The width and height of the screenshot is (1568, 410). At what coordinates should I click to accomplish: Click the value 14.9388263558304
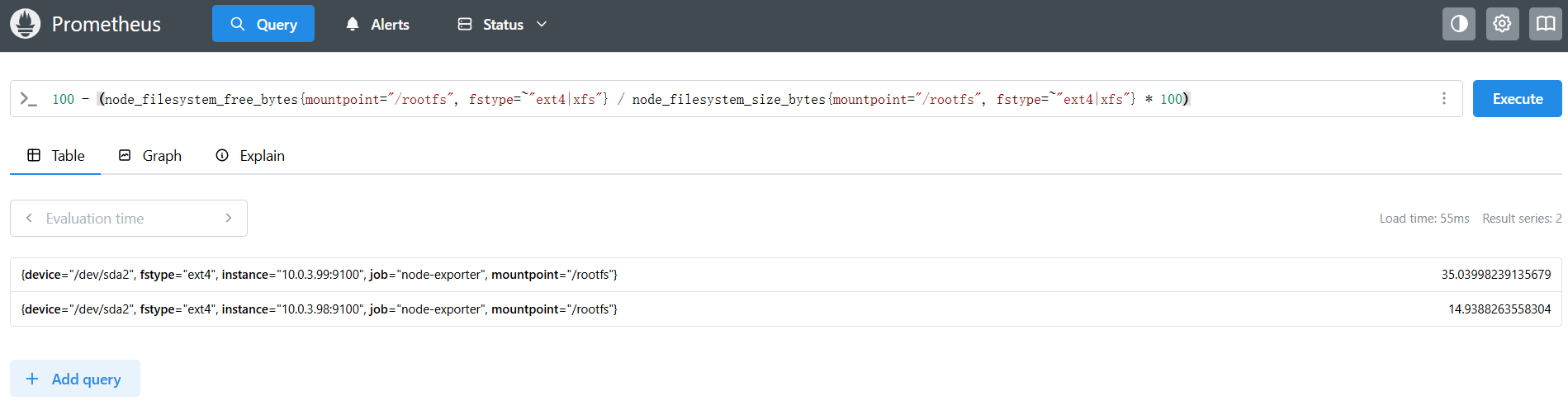coord(1499,309)
